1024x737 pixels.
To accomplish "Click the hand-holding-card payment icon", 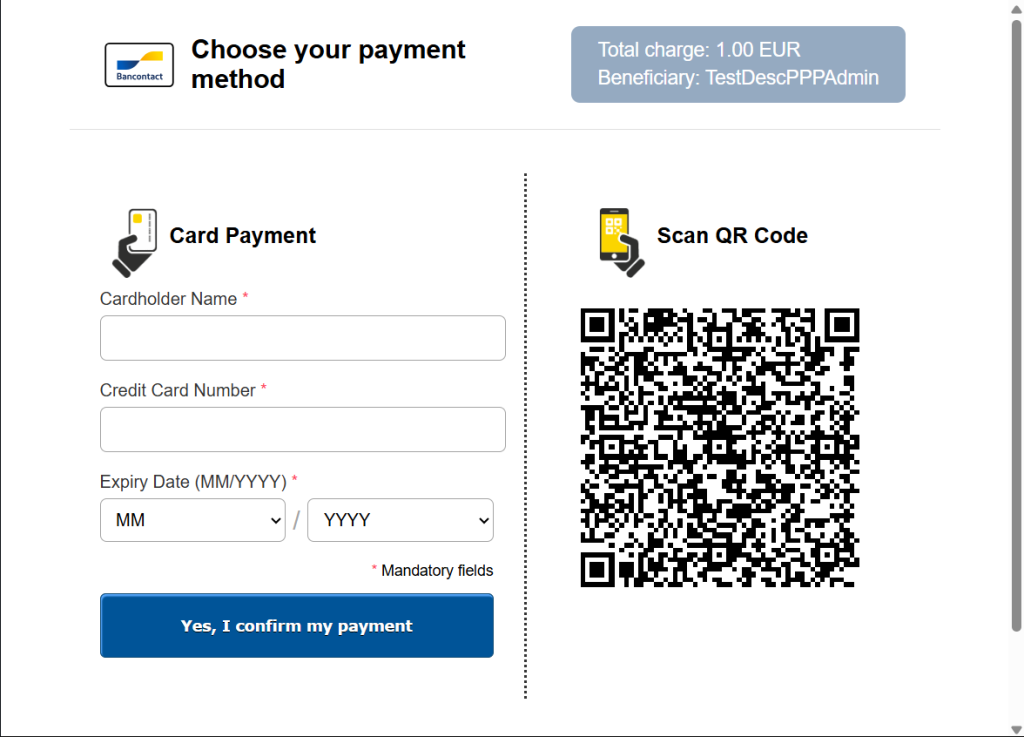I will 134,242.
